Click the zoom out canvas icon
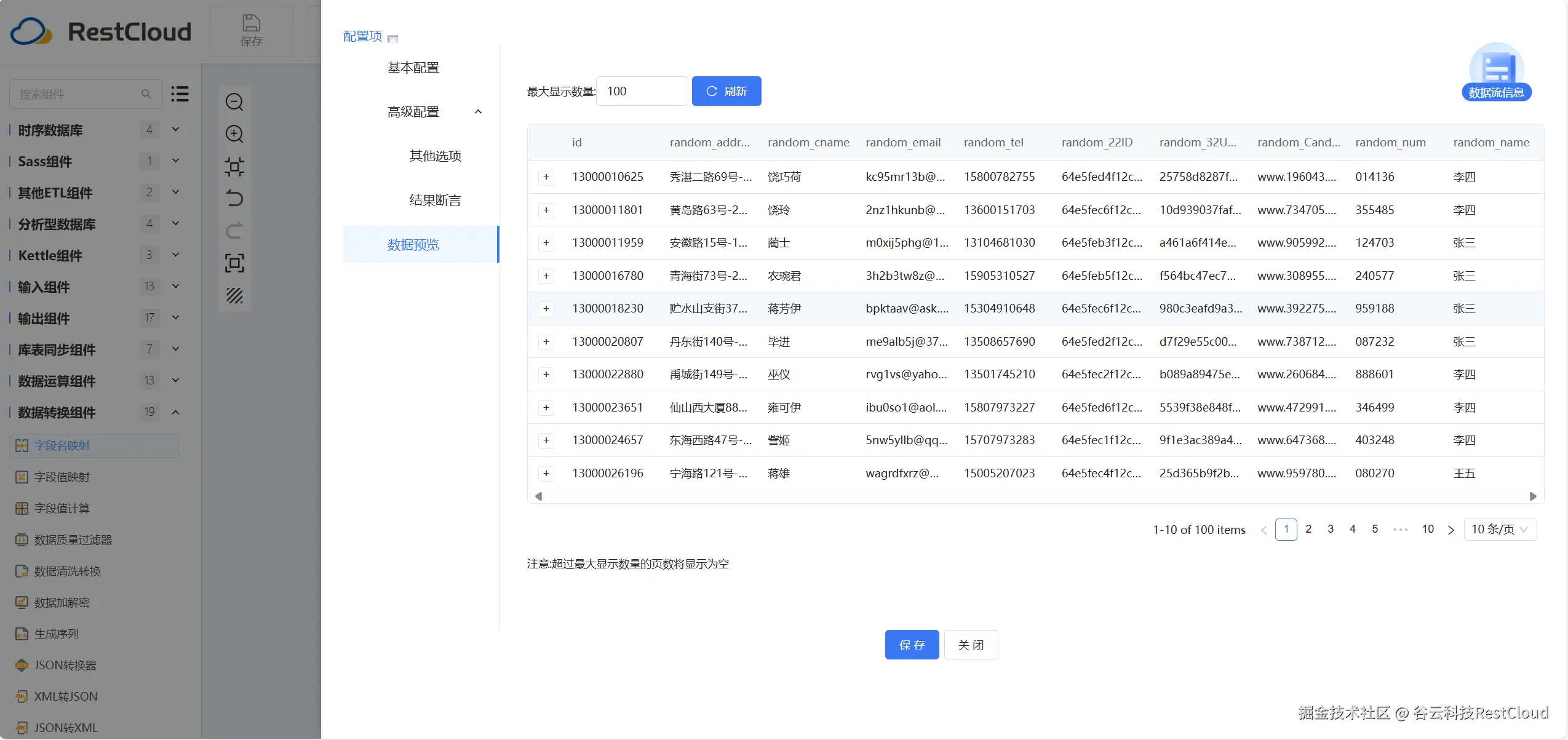Screen dimensions: 1568x740 click(x=234, y=102)
